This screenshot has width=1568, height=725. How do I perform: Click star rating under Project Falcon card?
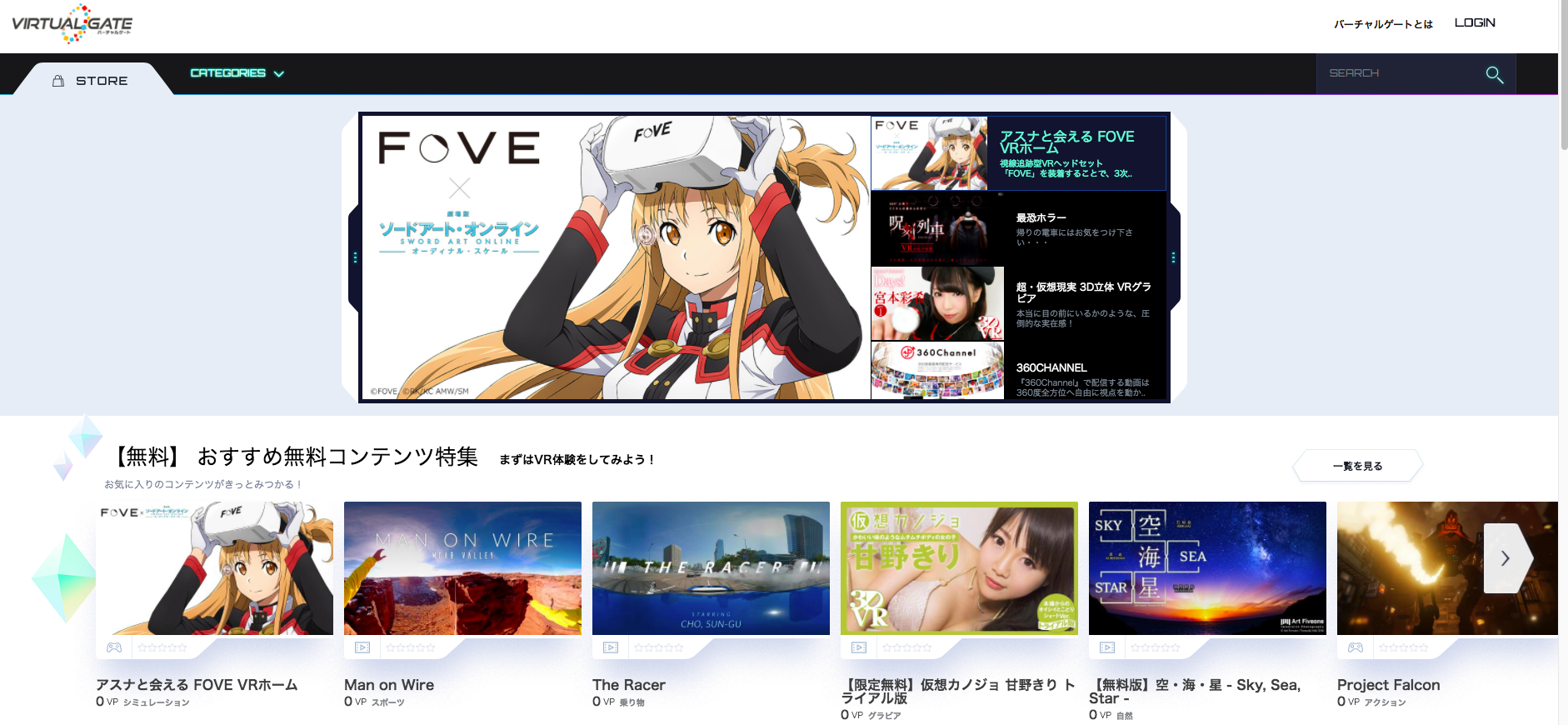1404,647
